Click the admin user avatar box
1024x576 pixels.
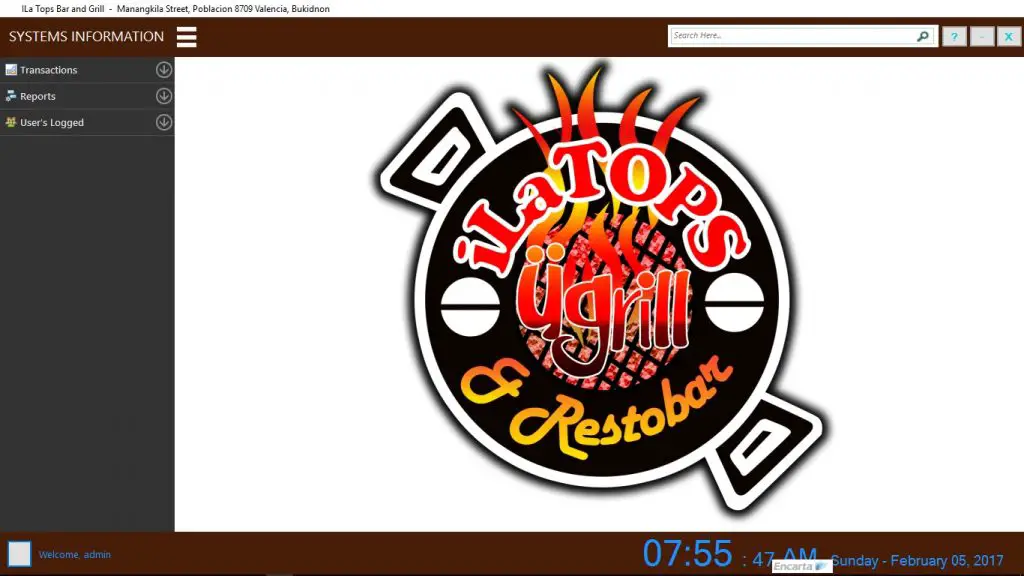click(20, 554)
